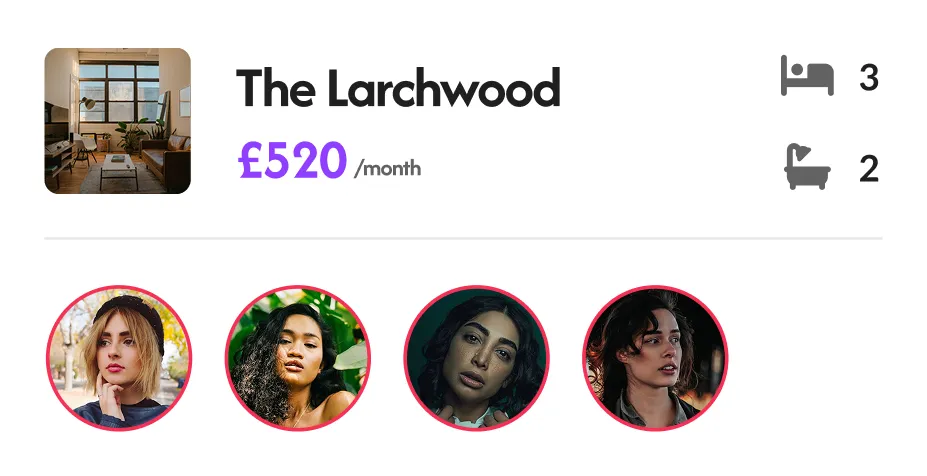Click the purple pound sign symbol

[x=249, y=160]
